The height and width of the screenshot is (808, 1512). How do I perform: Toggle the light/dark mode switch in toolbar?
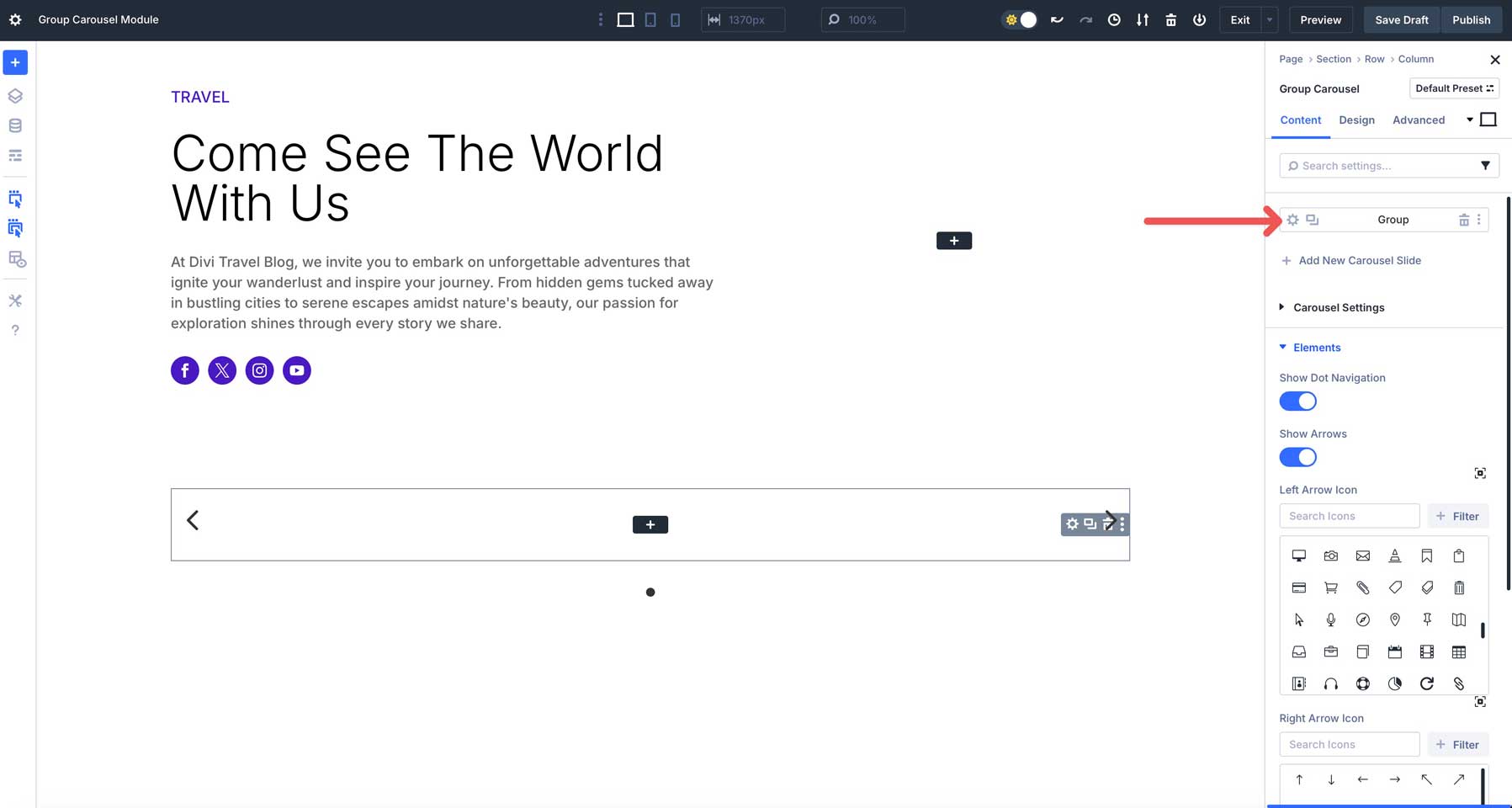pos(1019,19)
